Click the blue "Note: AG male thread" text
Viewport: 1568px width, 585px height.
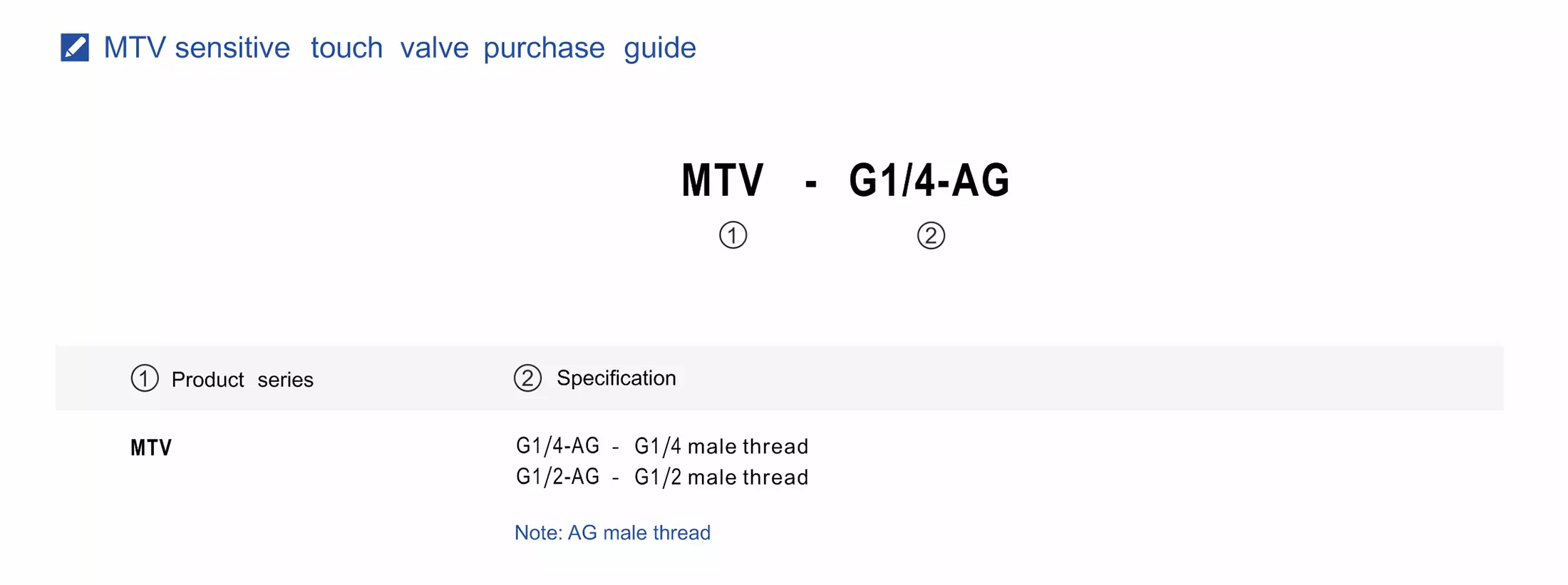[612, 532]
